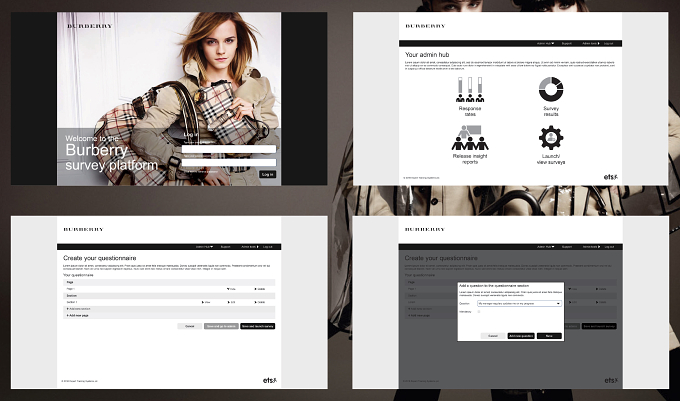680x401 pixels.
Task: Expand Admin tools in admin hub screen
Action: point(591,43)
